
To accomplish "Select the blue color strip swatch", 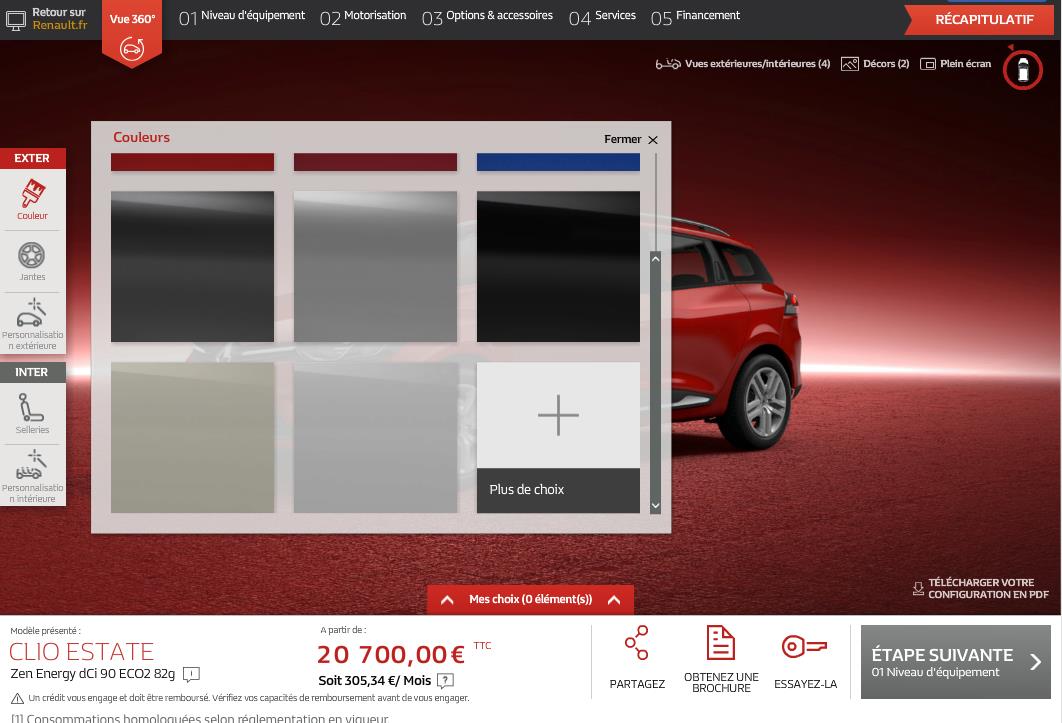I will [x=558, y=162].
